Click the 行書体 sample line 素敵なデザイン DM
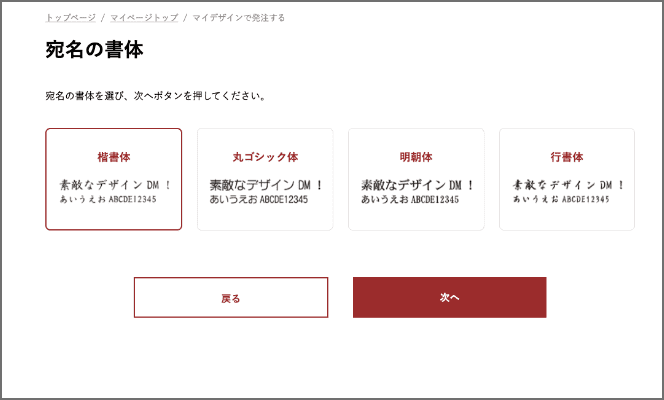Screen dimensions: 664x400 568,185
